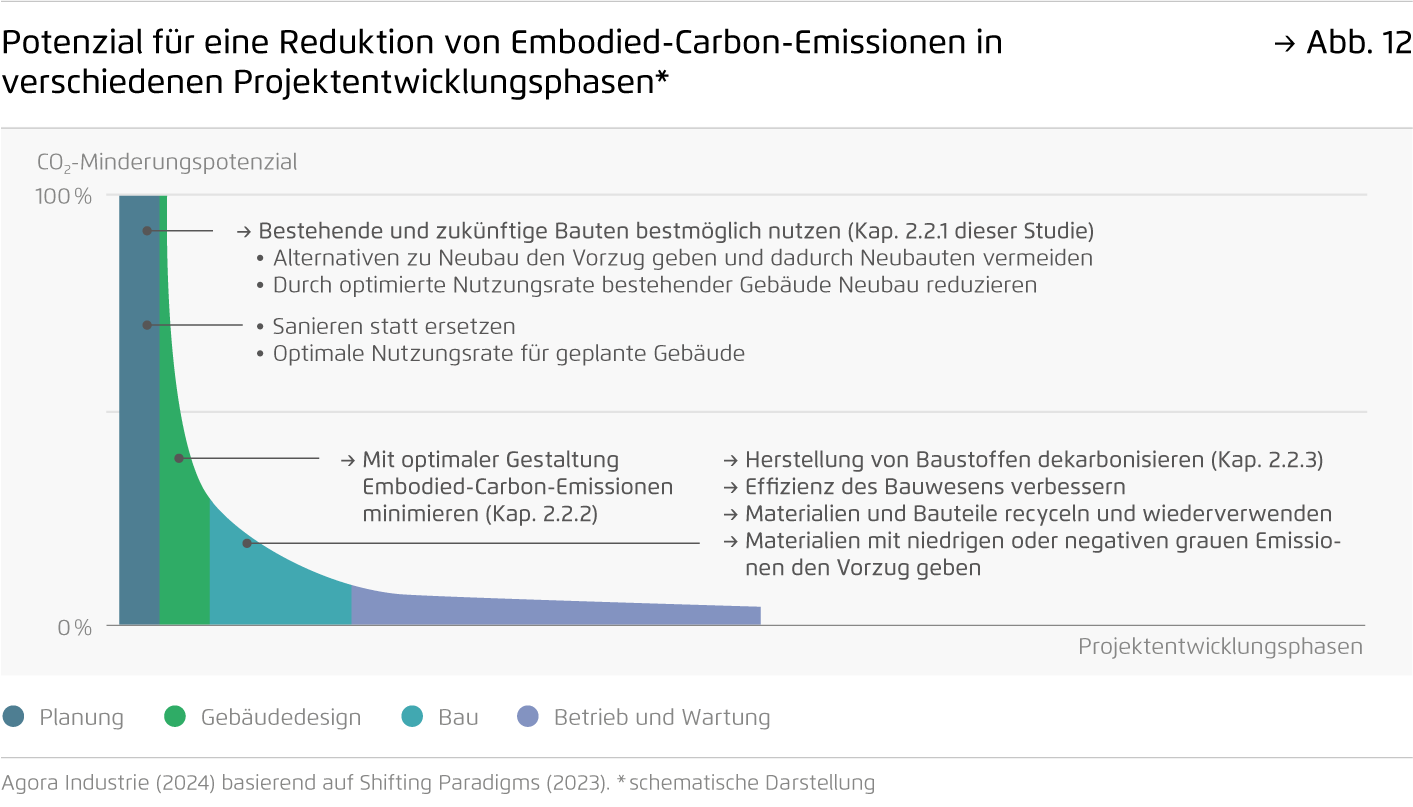Click the Projektentwicklungsphasen axis title
Viewport: 1413px width, 807px height.
point(1220,647)
